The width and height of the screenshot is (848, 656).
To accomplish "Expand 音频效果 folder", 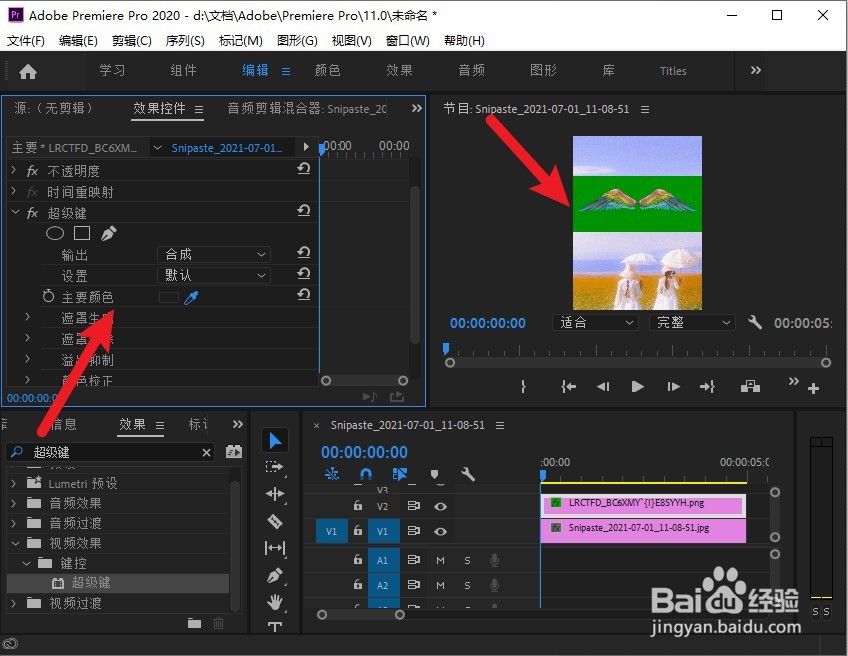I will [14, 503].
